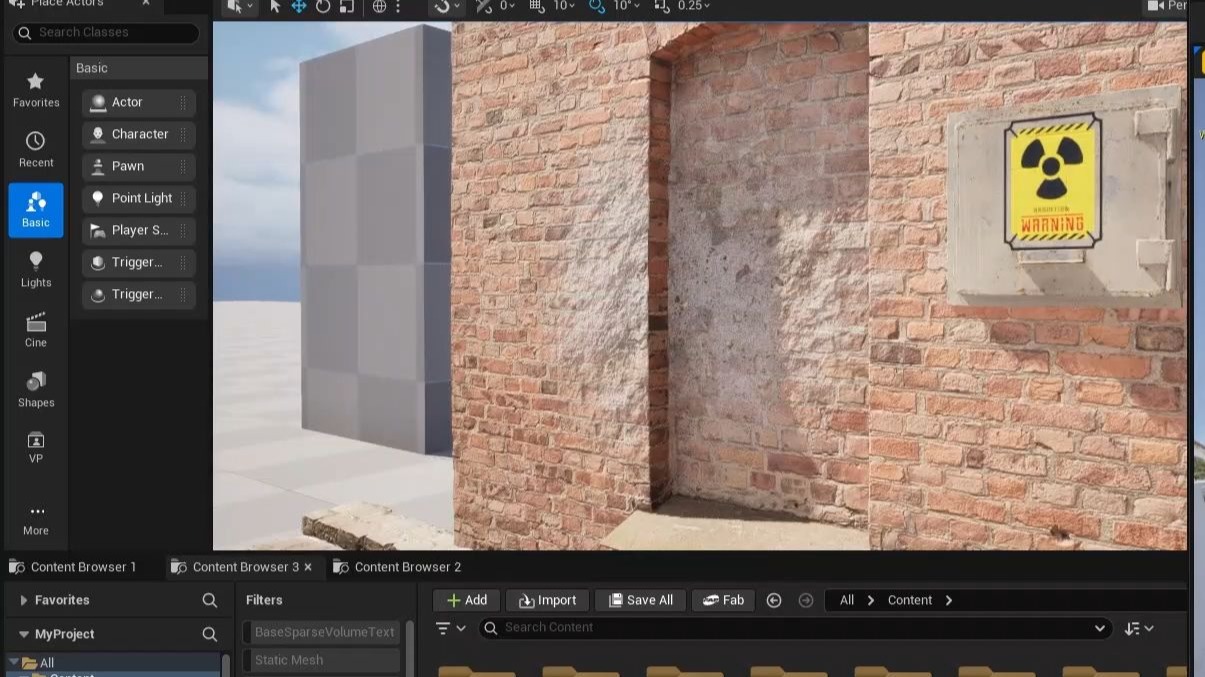1205x677 pixels.
Task: Open the Lights category in Place Actors
Action: tap(36, 269)
